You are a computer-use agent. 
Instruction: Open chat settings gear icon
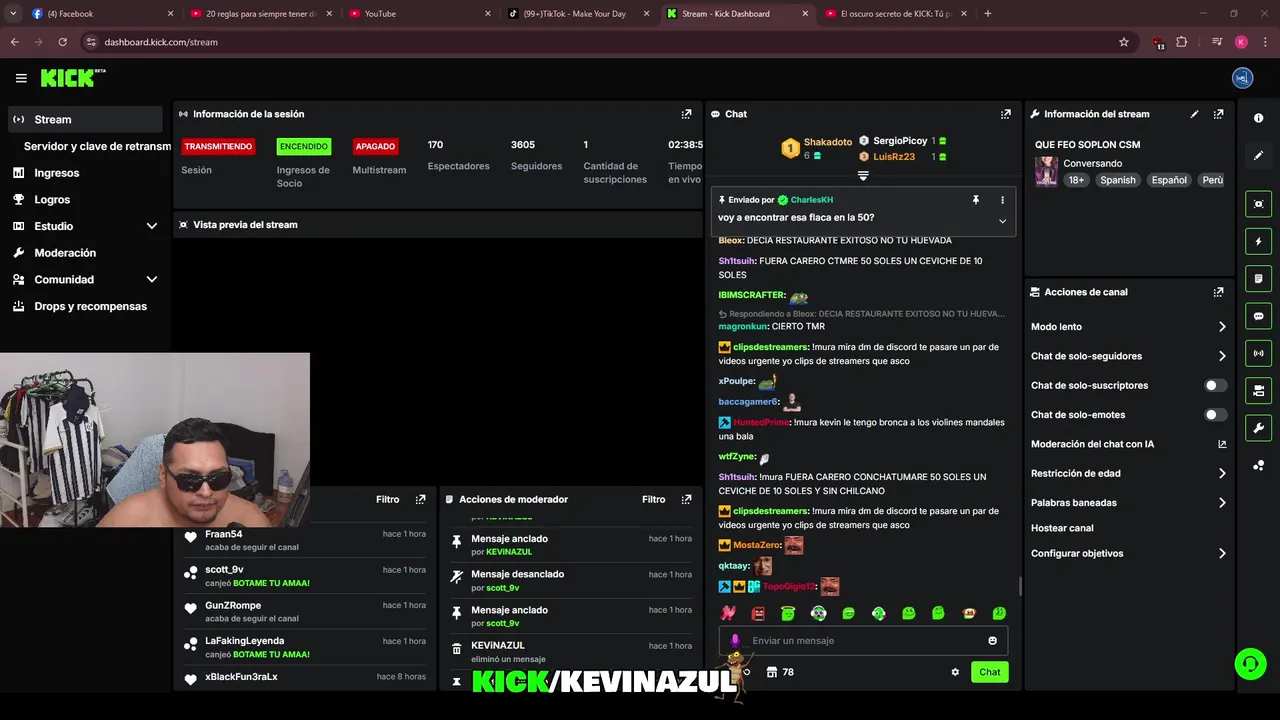tap(955, 672)
